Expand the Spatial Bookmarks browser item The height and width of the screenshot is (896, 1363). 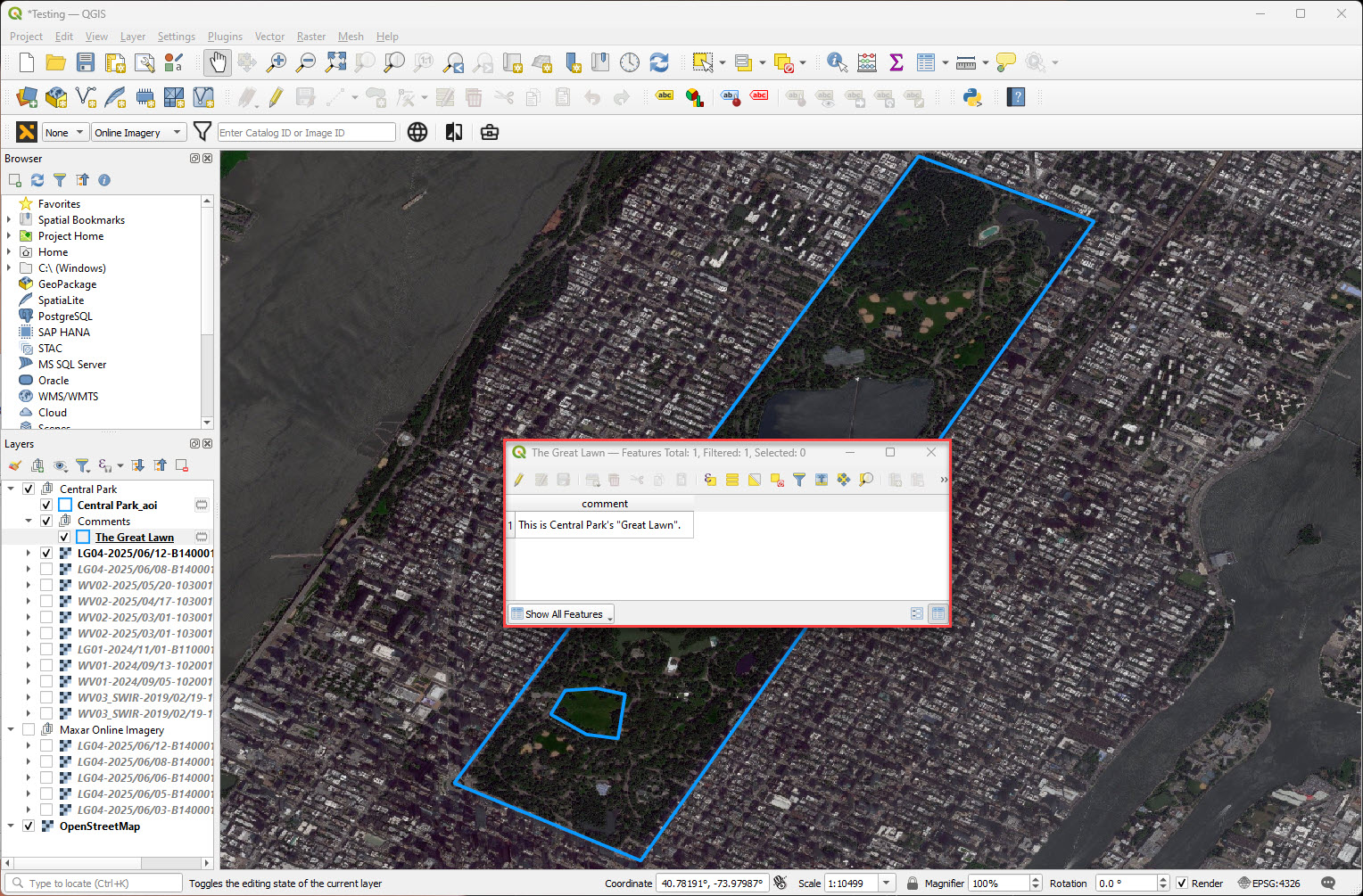coord(9,219)
